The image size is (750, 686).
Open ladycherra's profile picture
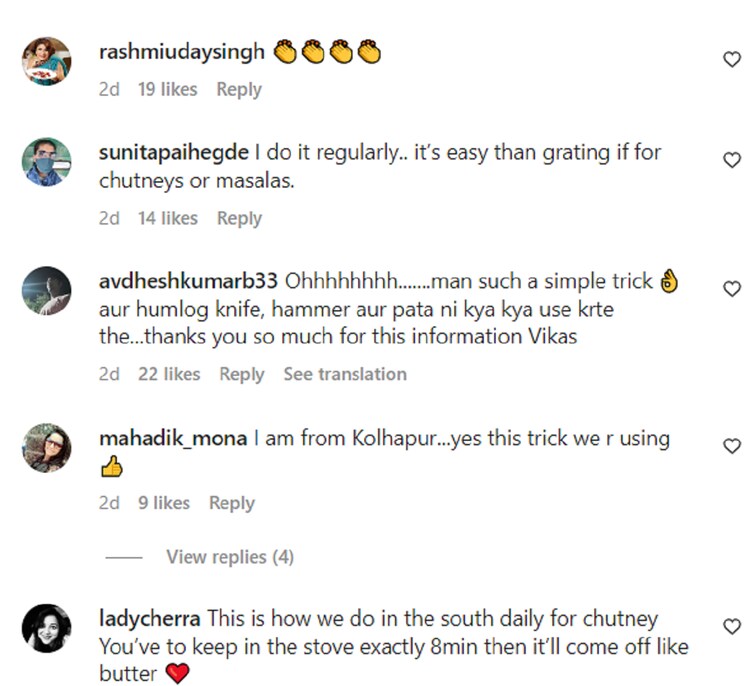point(47,628)
